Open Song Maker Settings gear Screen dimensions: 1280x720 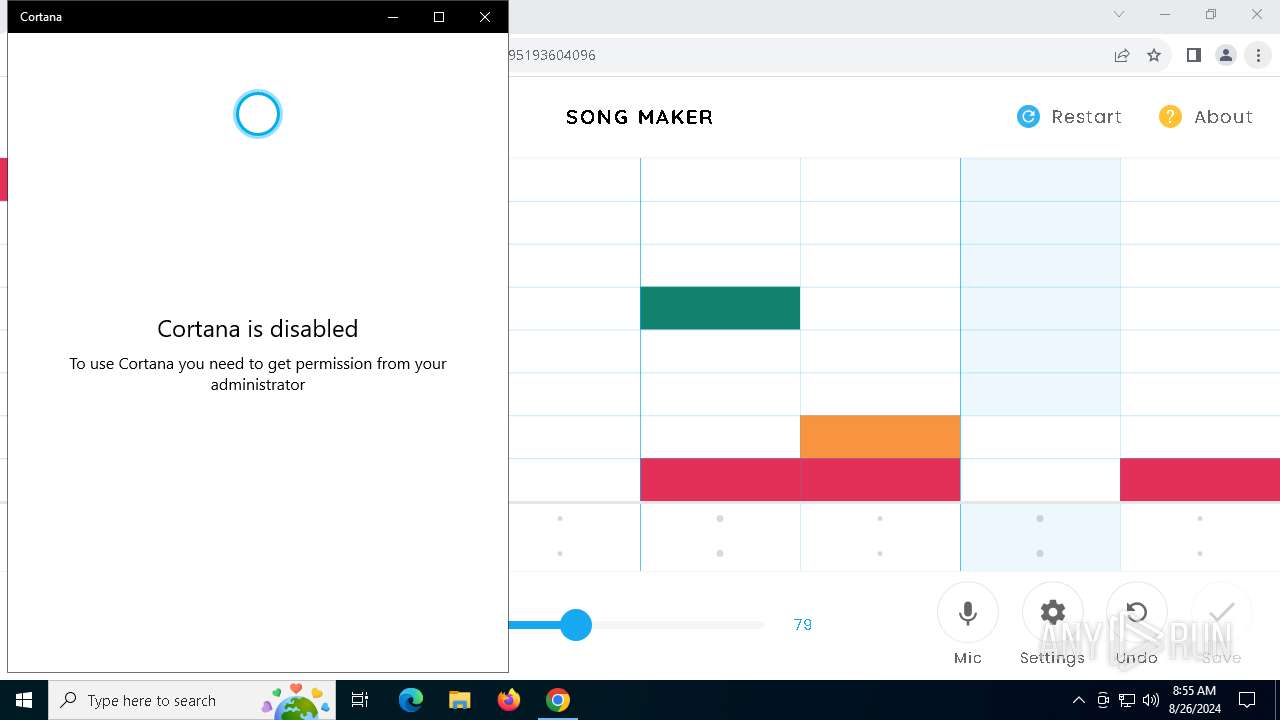pyautogui.click(x=1053, y=613)
